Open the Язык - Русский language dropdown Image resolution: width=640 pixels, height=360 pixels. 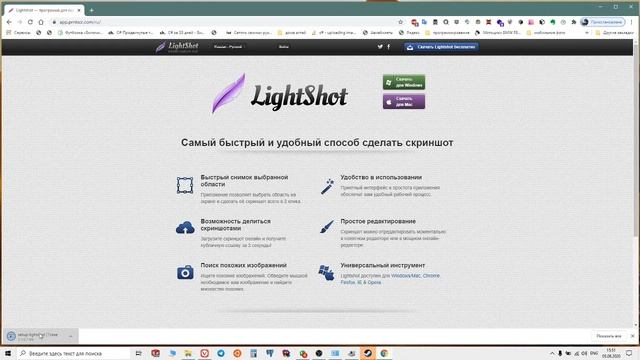pos(229,47)
